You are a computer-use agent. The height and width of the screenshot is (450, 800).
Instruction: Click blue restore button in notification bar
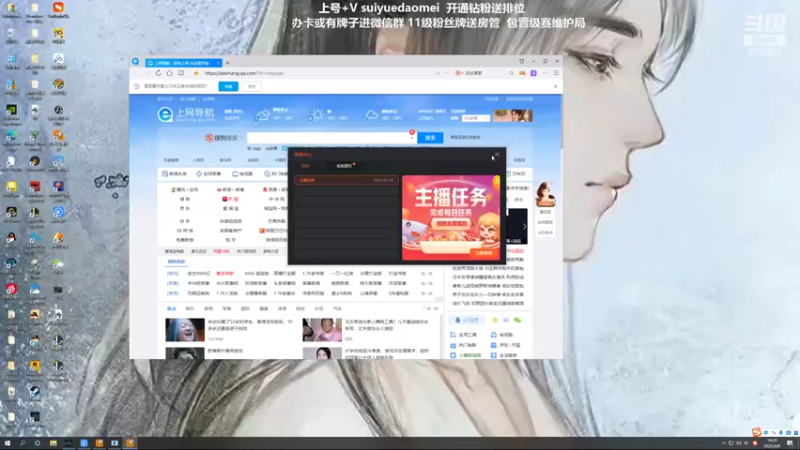228,86
